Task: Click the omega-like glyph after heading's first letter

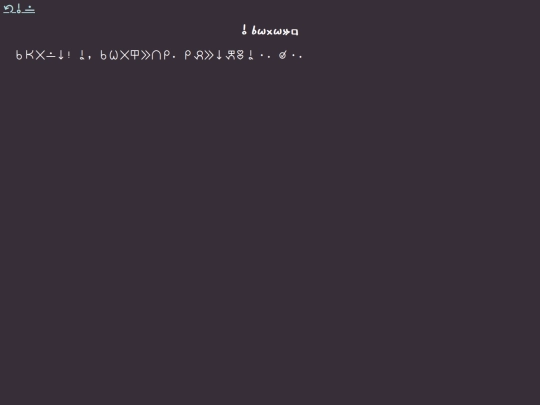Action: (x=261, y=32)
